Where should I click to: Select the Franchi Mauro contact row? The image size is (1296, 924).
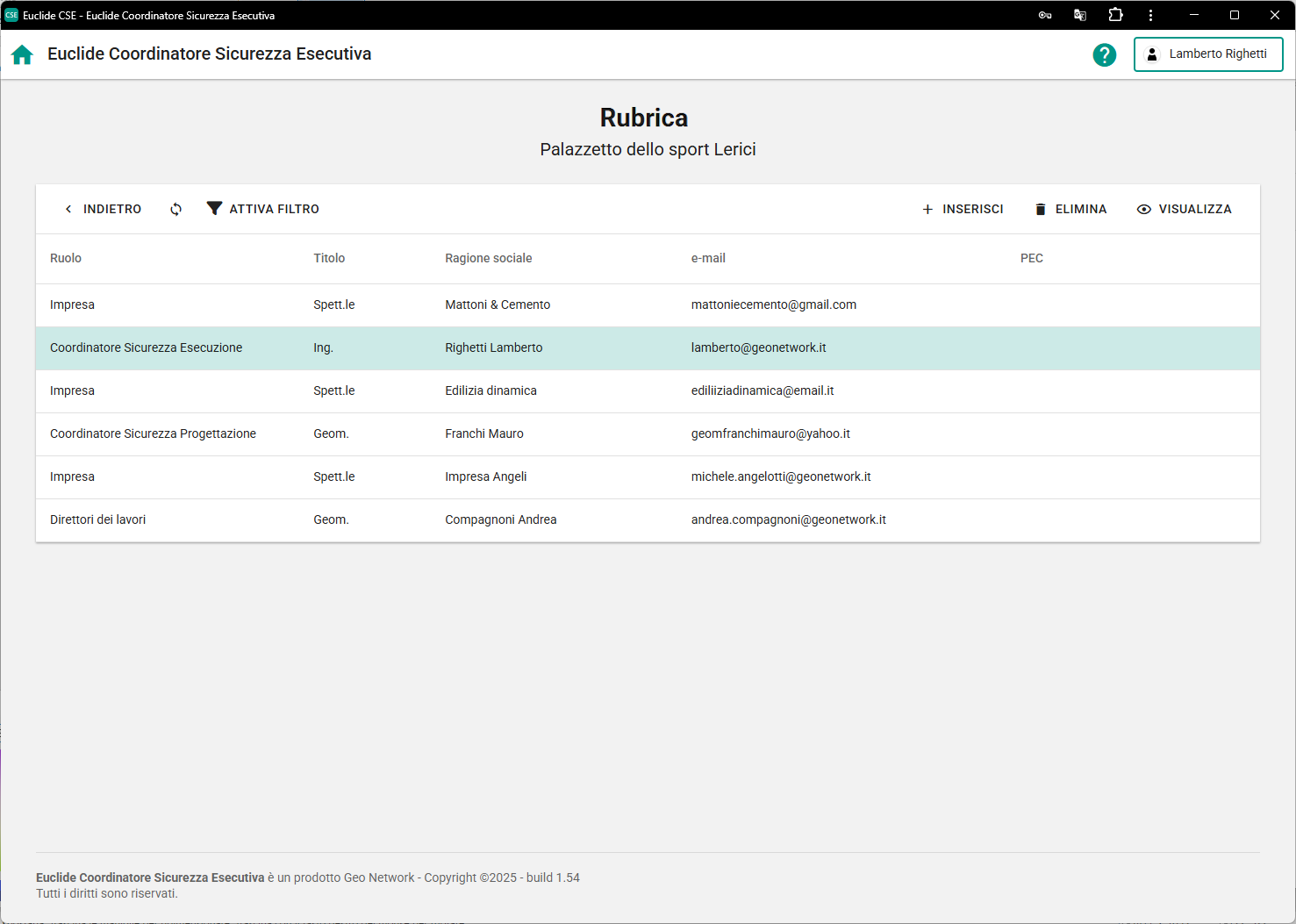click(483, 433)
